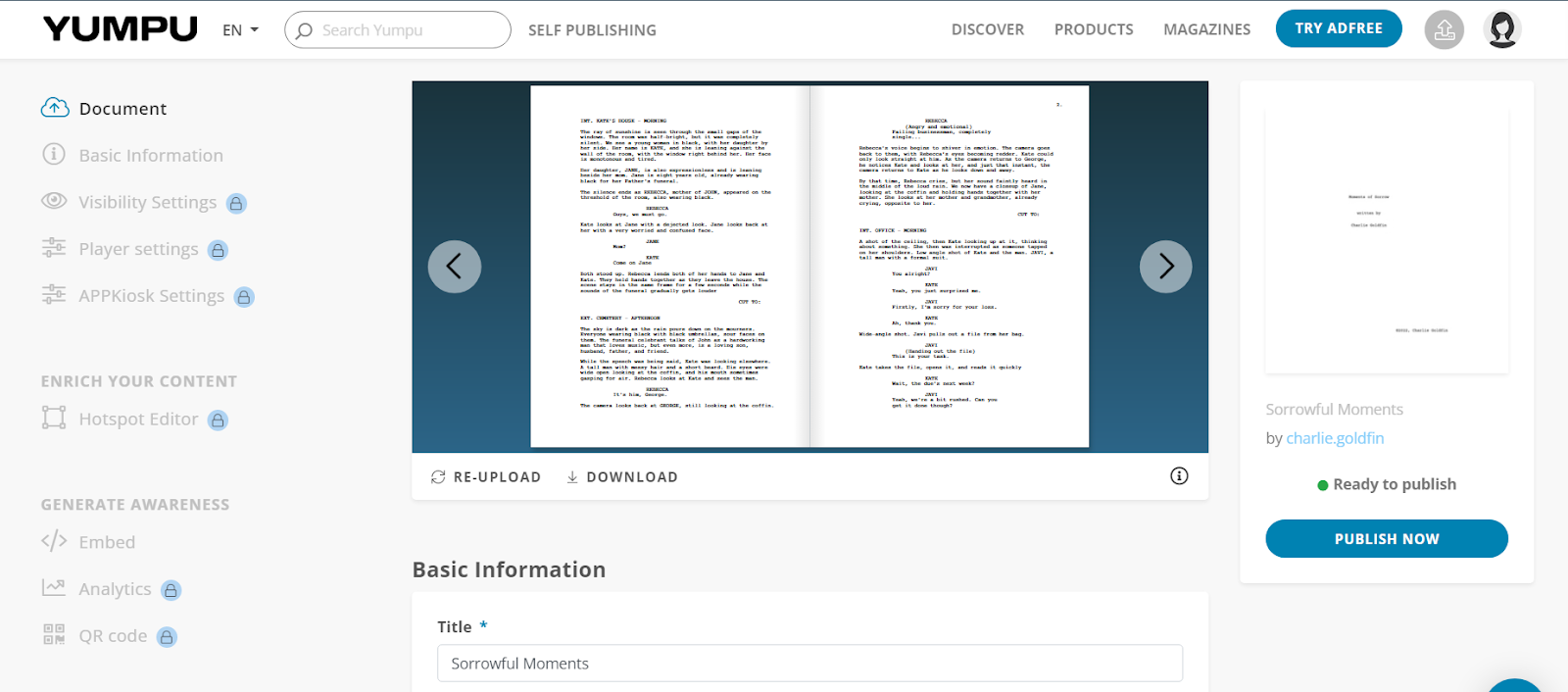
Task: Click the Visibility Settings eye icon
Action: click(x=54, y=201)
